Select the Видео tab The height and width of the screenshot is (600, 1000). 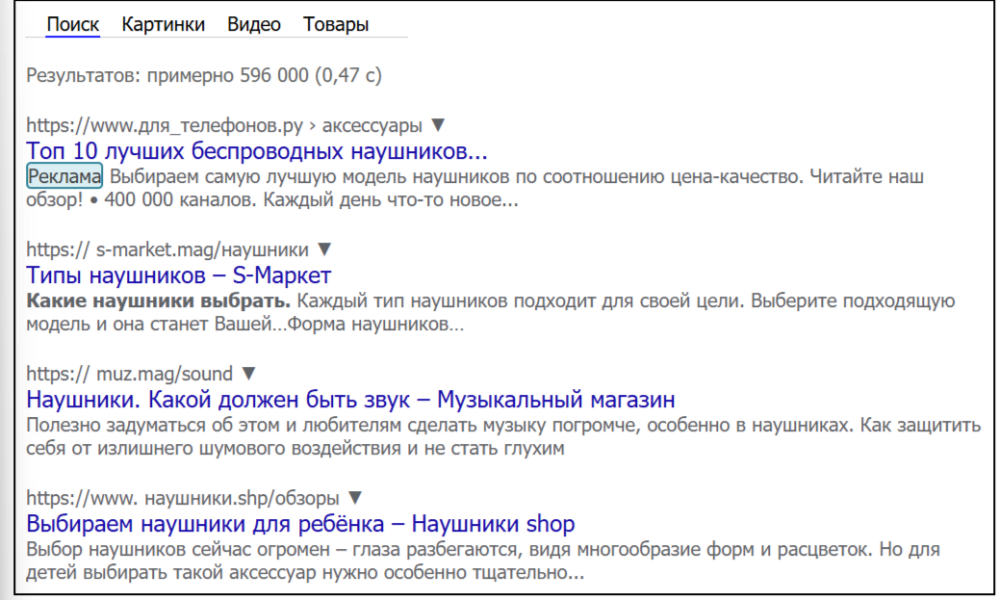[x=254, y=25]
